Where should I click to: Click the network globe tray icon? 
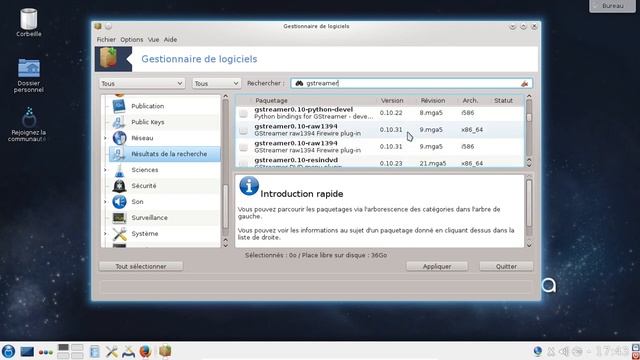click(538, 351)
